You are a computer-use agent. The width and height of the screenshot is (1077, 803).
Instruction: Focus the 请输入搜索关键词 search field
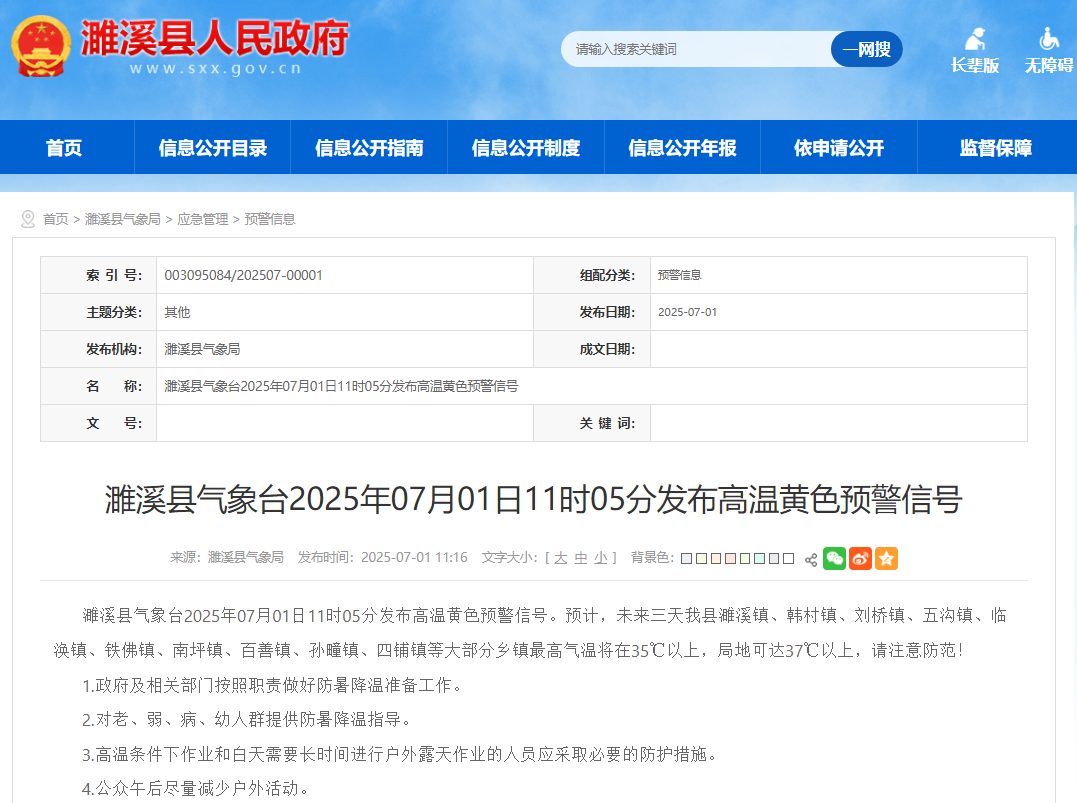pyautogui.click(x=696, y=49)
